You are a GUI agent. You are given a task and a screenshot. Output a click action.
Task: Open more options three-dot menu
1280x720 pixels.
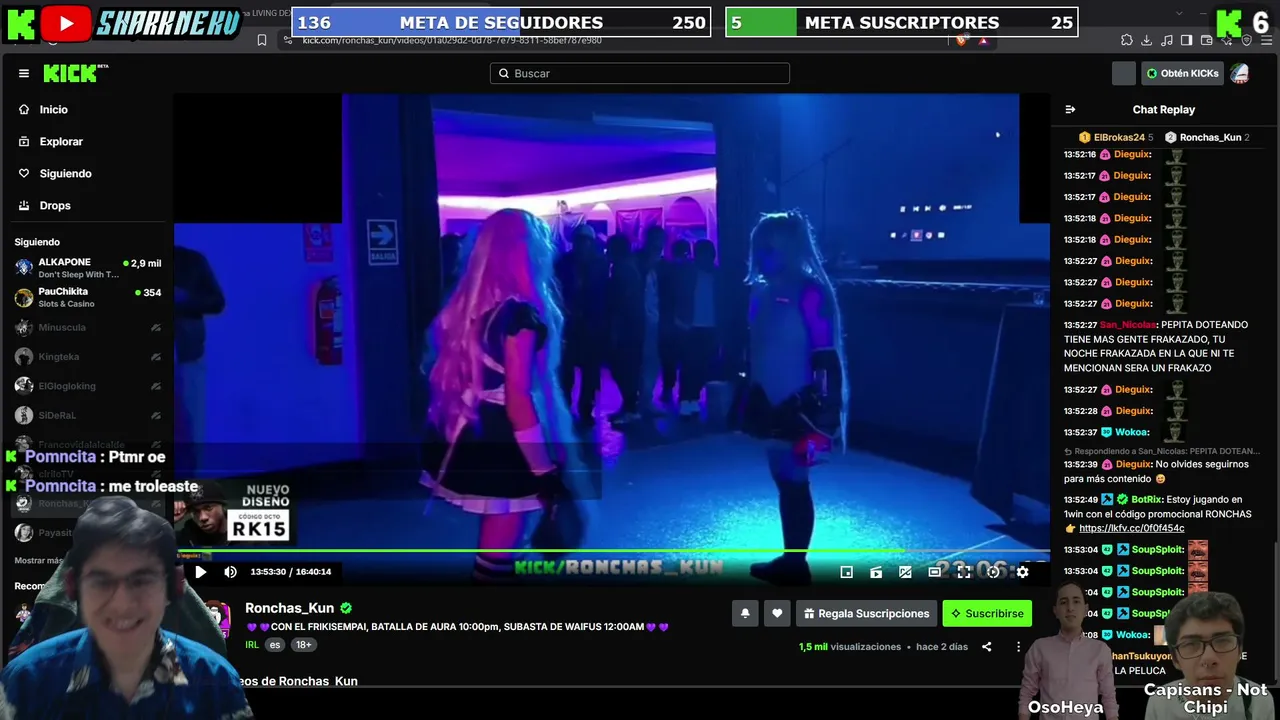1019,647
